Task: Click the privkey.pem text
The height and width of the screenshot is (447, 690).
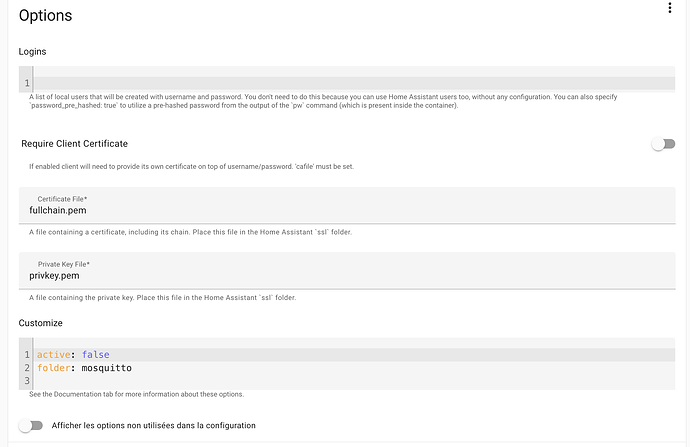Action: pos(54,276)
